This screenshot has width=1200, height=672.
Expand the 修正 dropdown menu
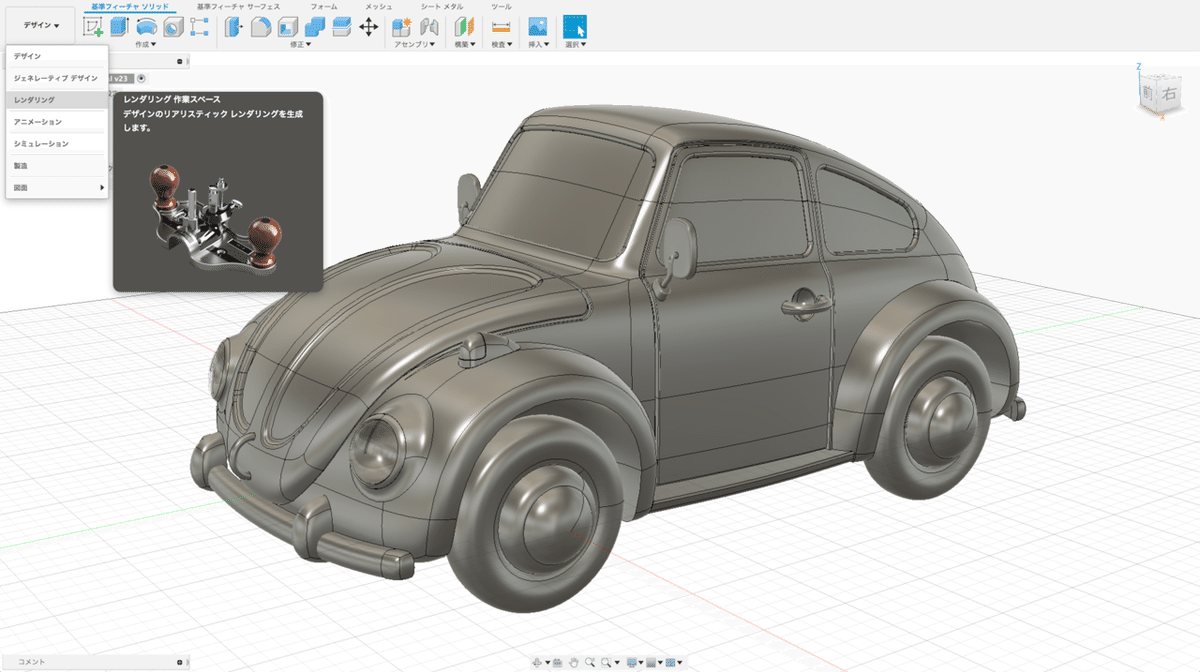tap(300, 44)
